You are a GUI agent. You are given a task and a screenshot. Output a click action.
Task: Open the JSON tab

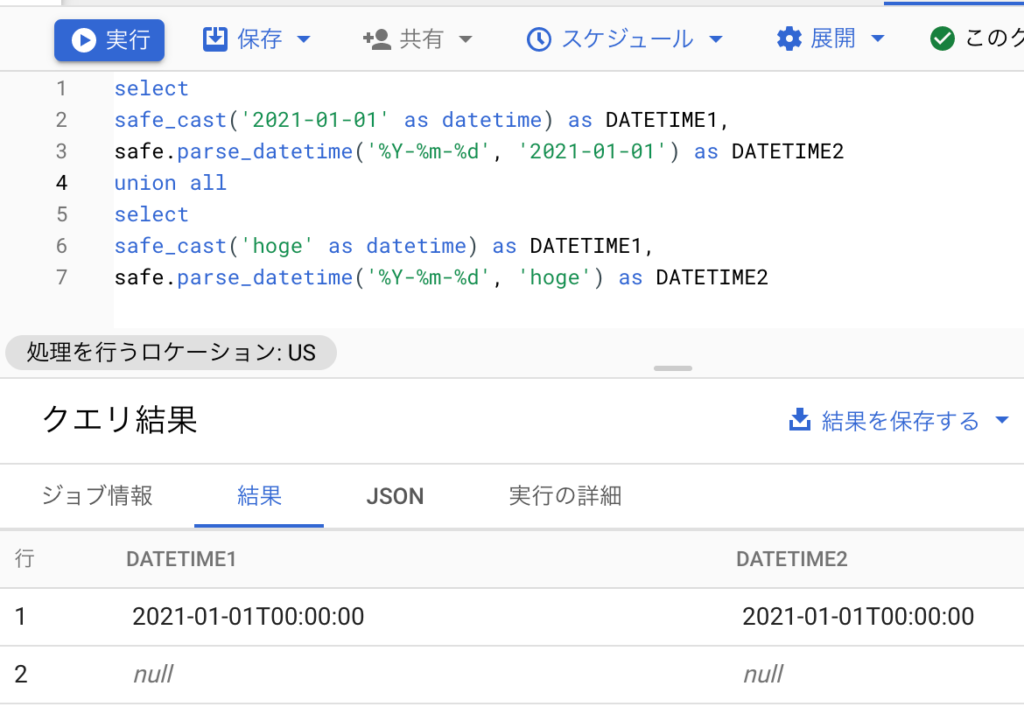(395, 496)
